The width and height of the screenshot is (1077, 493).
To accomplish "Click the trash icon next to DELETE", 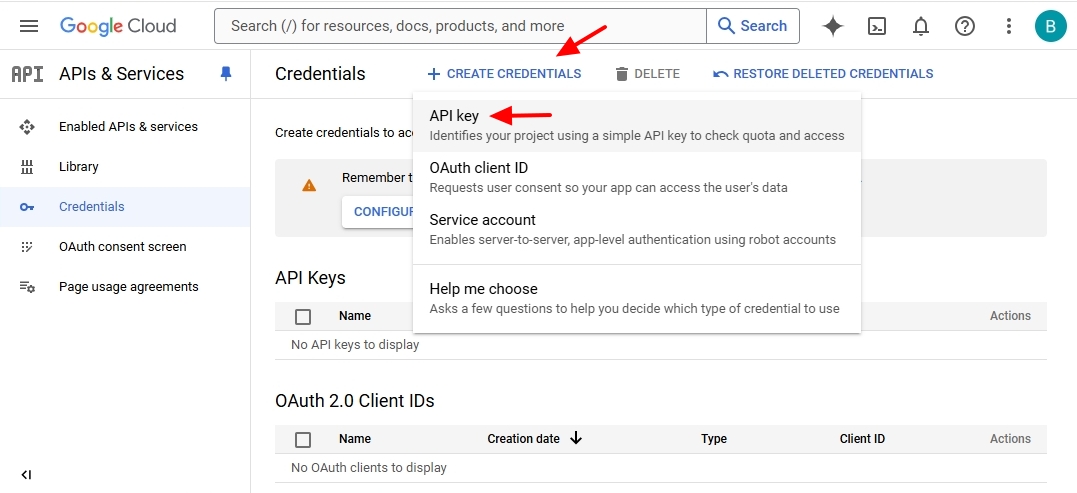I will (x=622, y=73).
